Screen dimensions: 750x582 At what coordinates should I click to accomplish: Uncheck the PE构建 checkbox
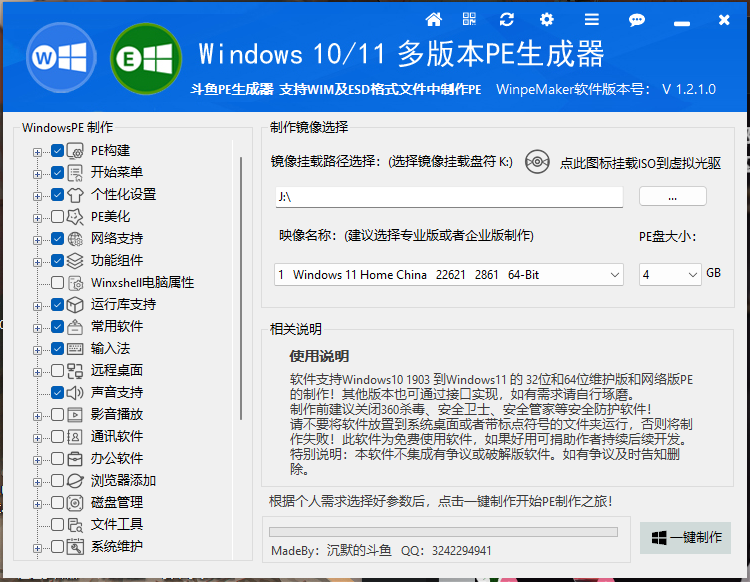57,151
